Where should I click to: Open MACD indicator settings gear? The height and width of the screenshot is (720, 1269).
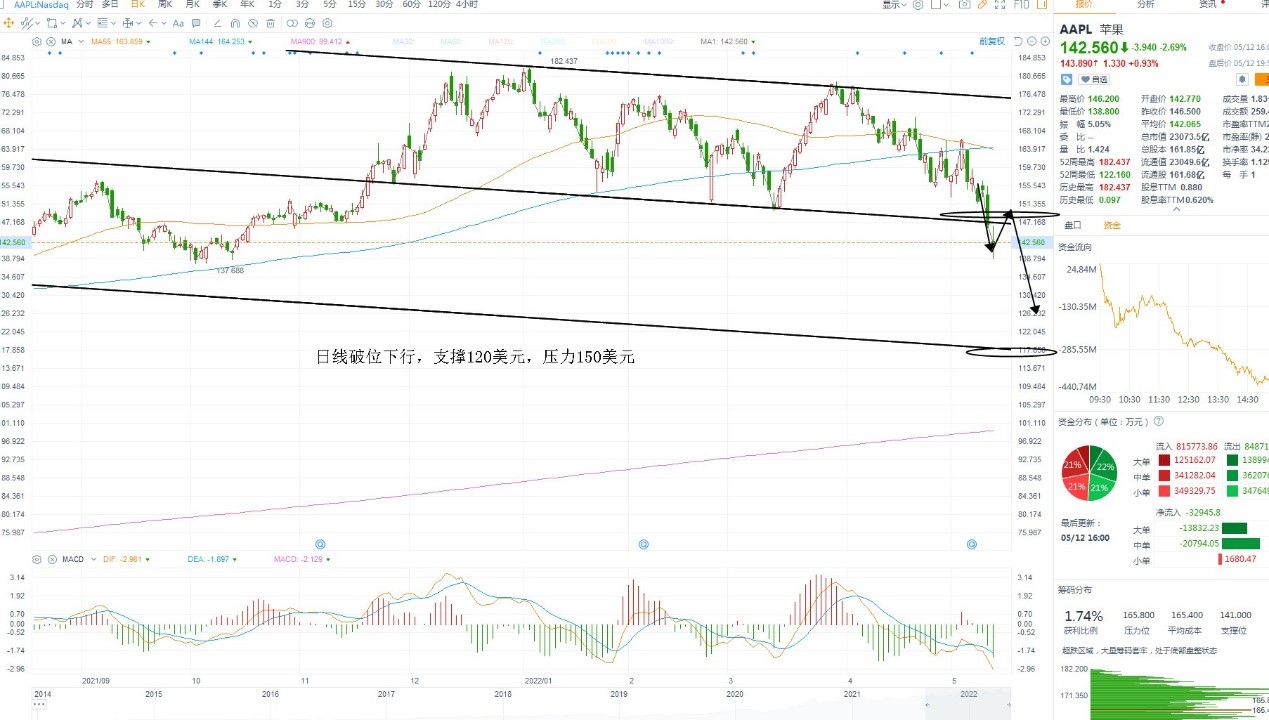tap(37, 559)
